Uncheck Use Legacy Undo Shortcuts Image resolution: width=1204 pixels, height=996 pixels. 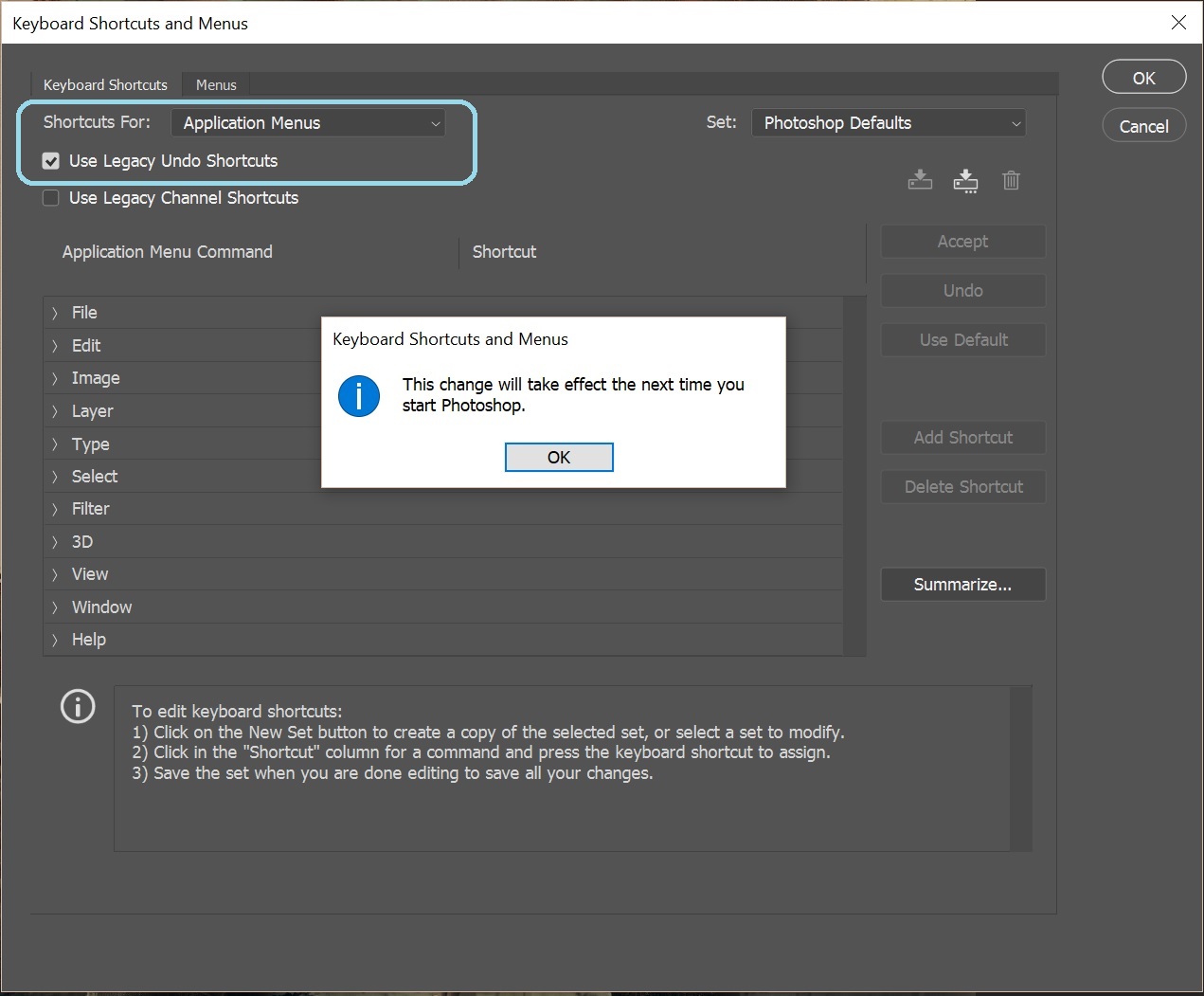pos(51,161)
